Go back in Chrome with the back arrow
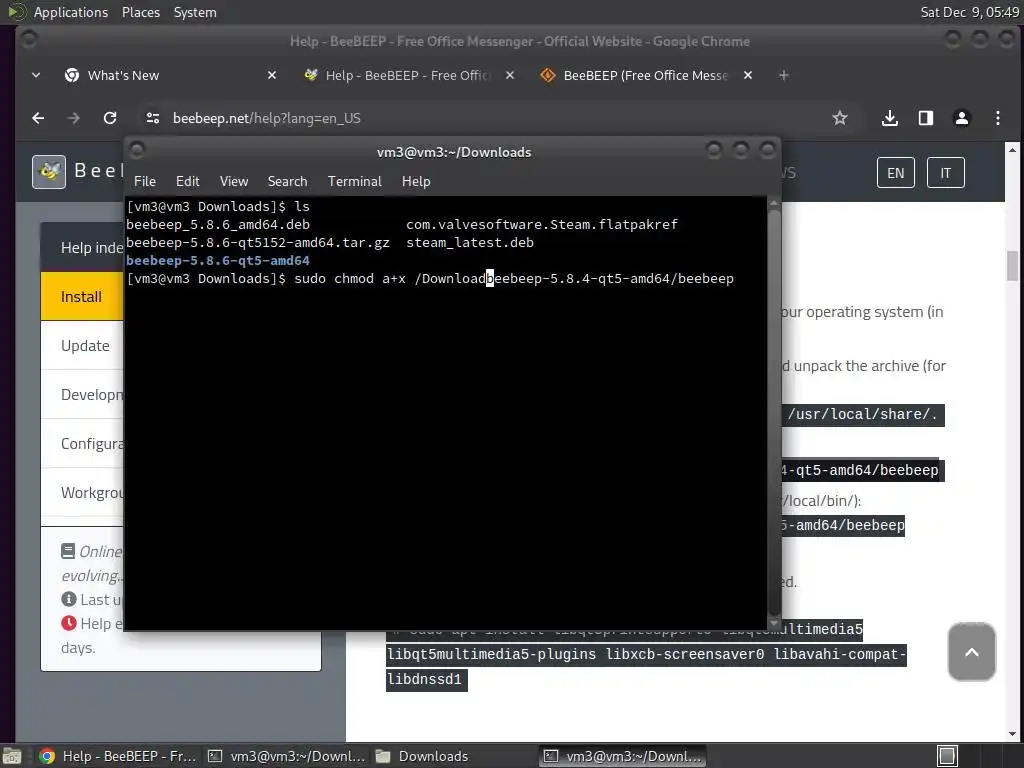 point(39,118)
